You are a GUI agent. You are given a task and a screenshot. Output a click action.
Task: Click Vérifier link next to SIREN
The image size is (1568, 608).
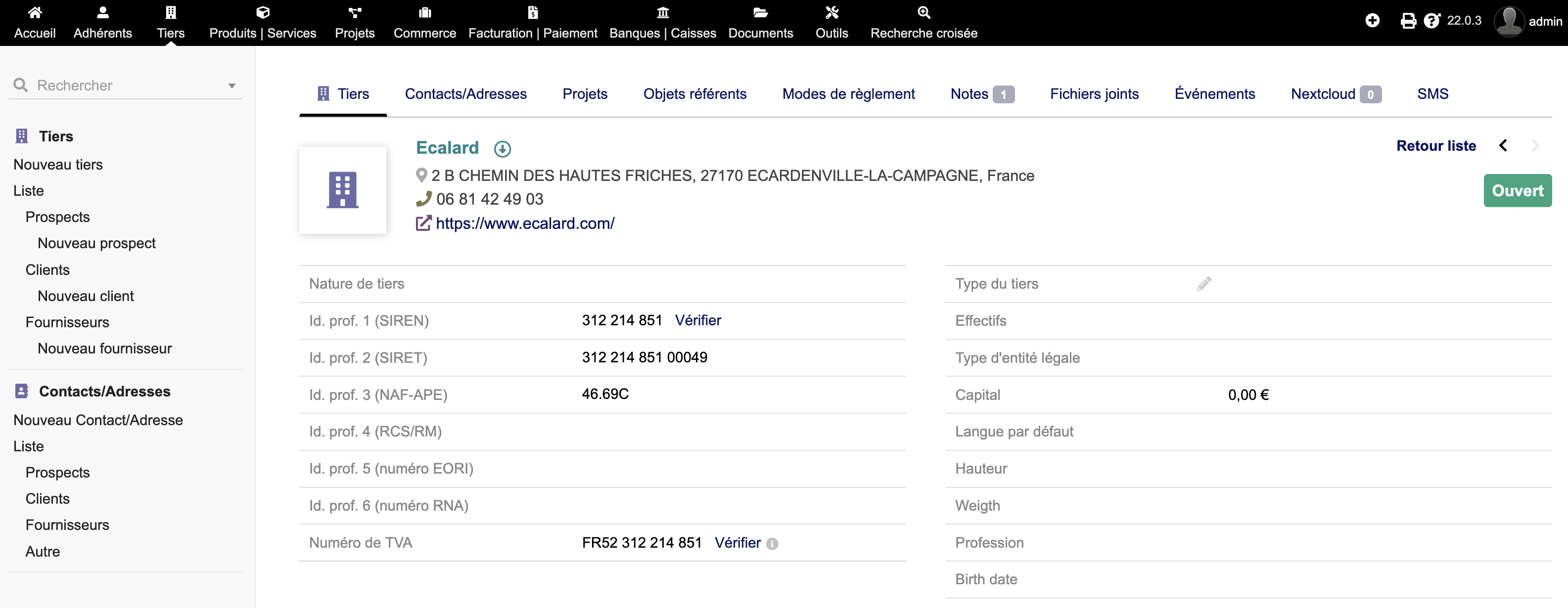697,320
